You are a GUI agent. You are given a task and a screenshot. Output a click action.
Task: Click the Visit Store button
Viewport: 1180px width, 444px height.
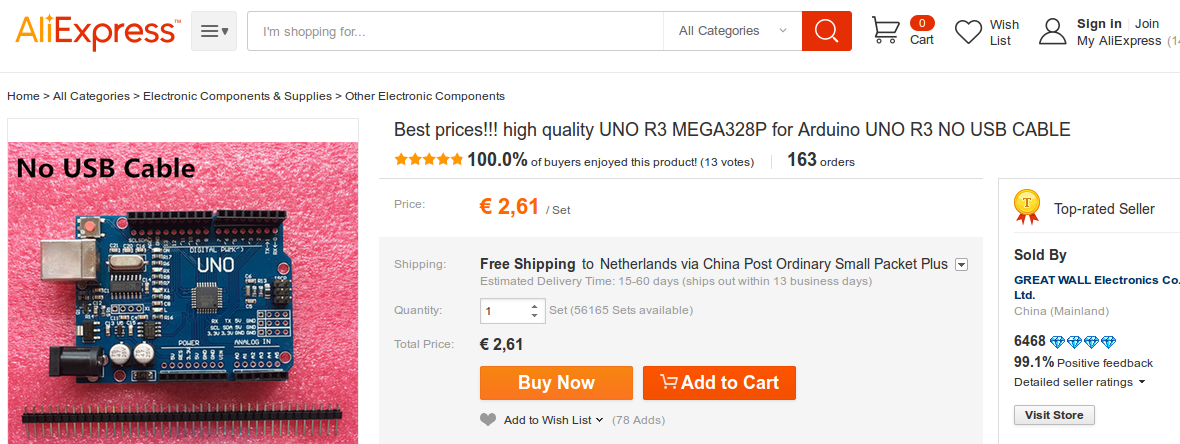tap(1054, 415)
